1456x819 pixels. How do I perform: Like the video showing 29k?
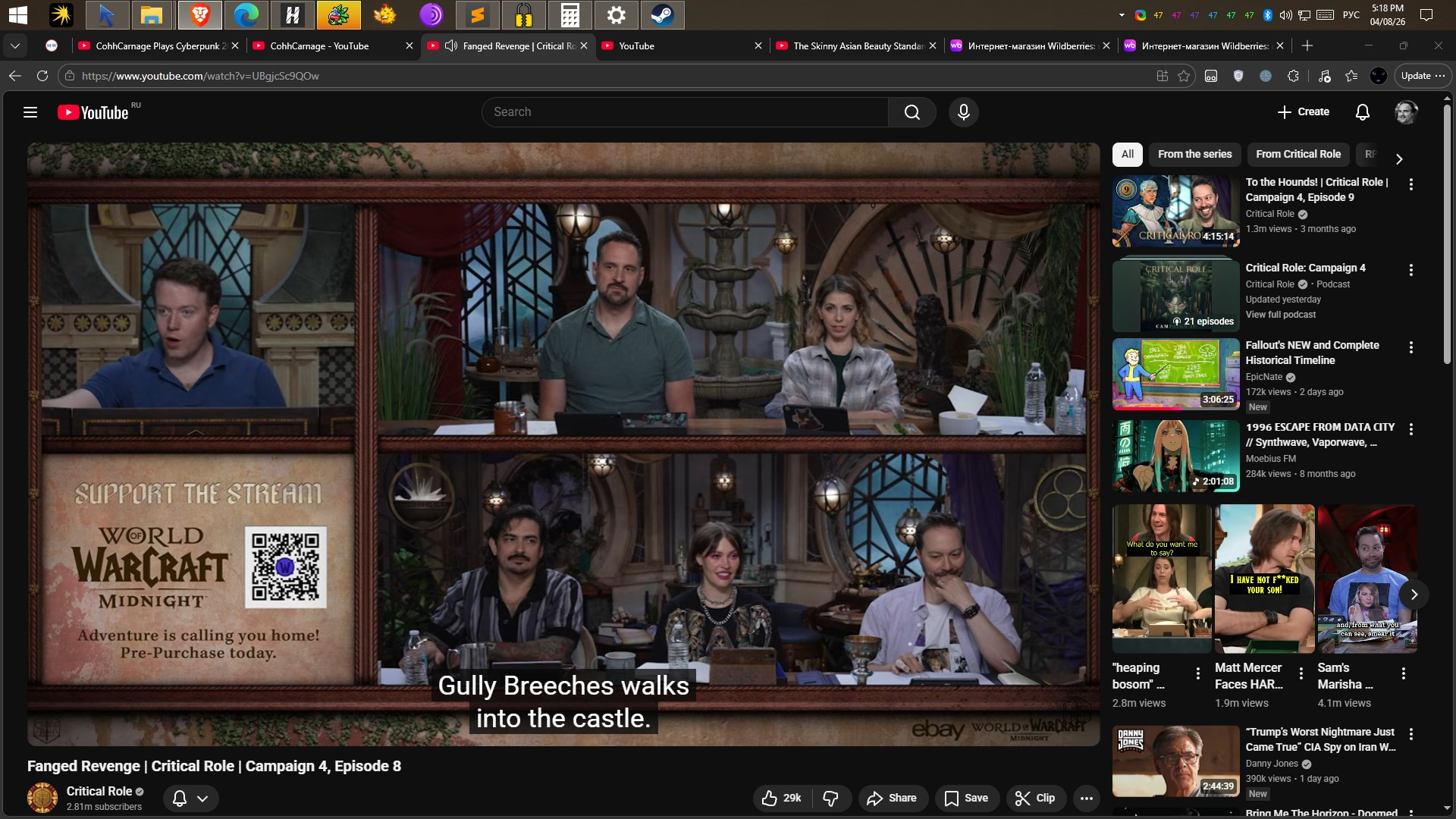781,798
